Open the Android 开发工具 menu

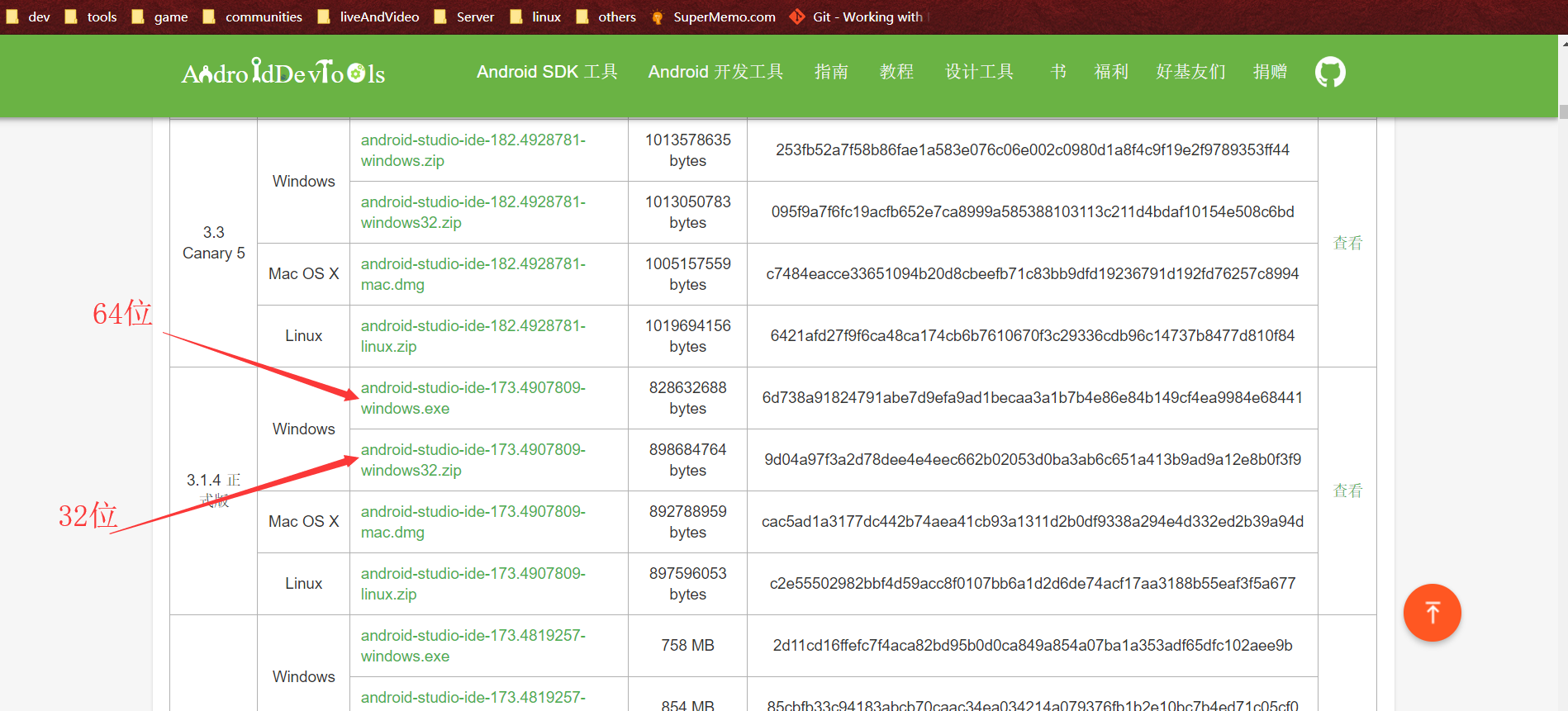click(x=715, y=72)
